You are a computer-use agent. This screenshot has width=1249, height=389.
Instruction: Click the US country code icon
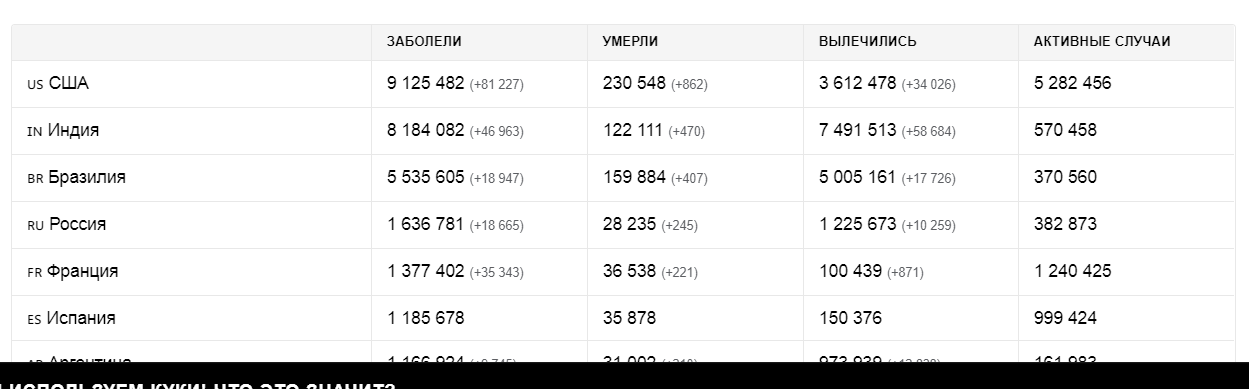(35, 85)
